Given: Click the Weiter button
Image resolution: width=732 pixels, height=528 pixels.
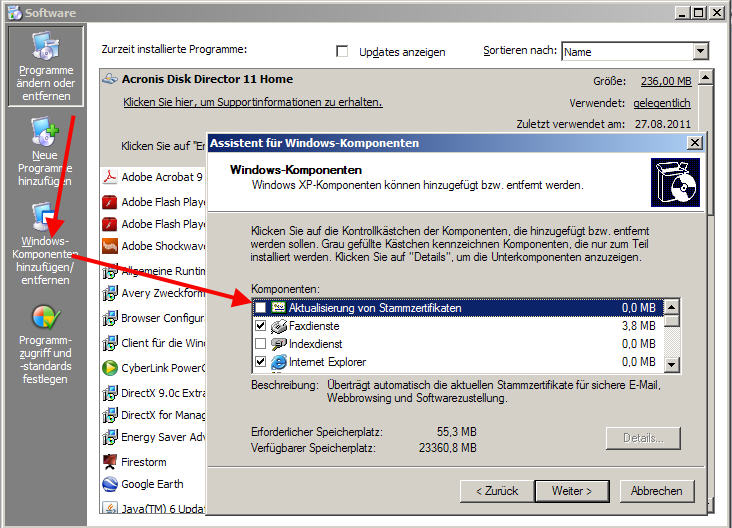Looking at the screenshot, I should tap(572, 491).
